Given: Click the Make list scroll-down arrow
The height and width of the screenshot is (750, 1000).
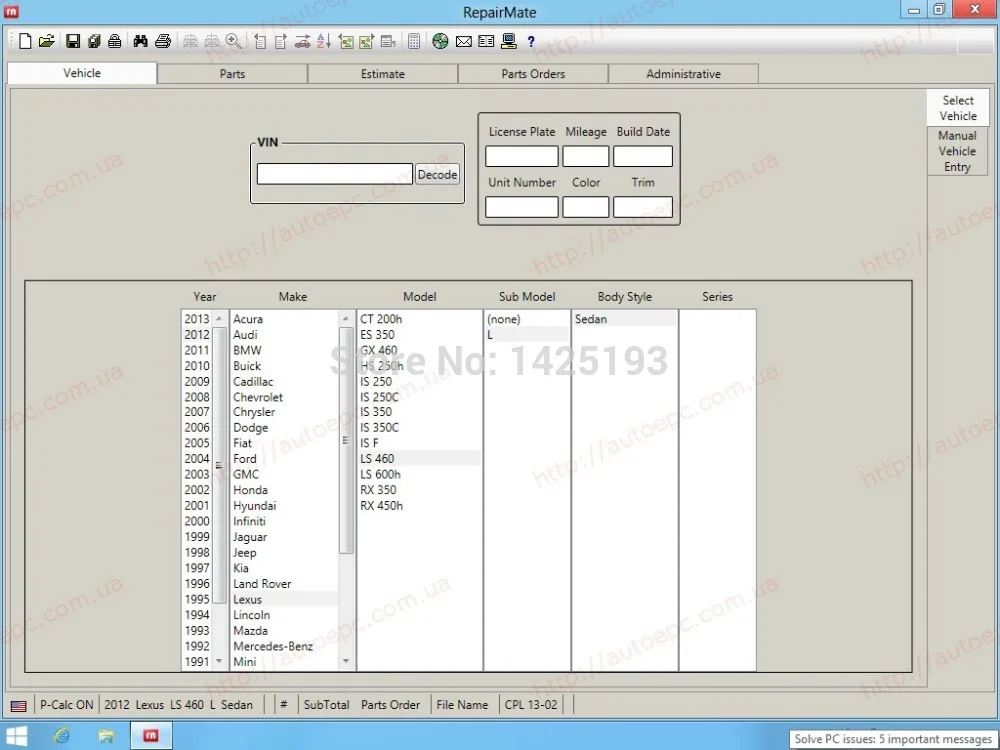Looking at the screenshot, I should coord(346,661).
